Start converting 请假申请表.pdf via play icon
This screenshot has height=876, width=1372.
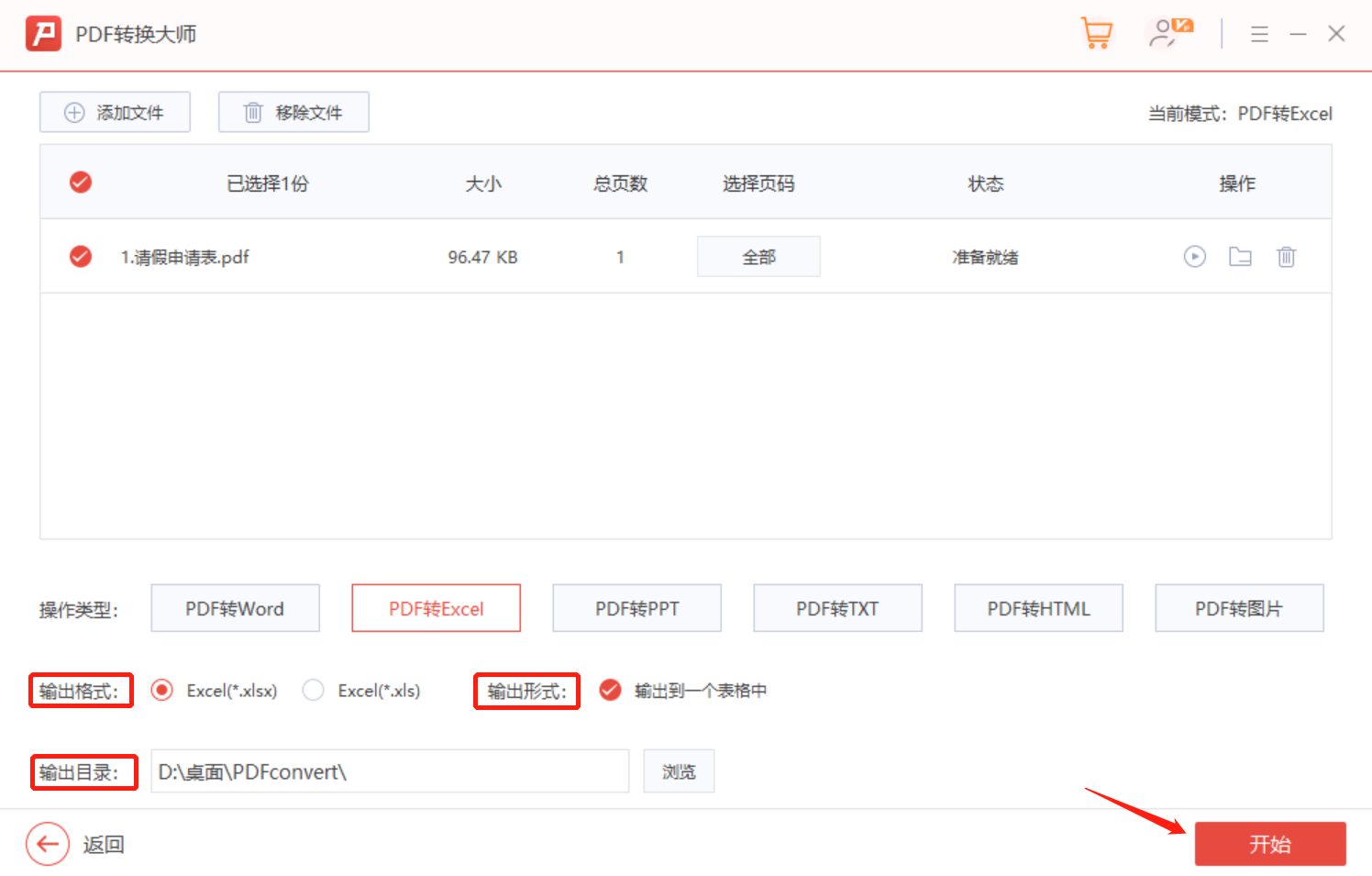1194,257
